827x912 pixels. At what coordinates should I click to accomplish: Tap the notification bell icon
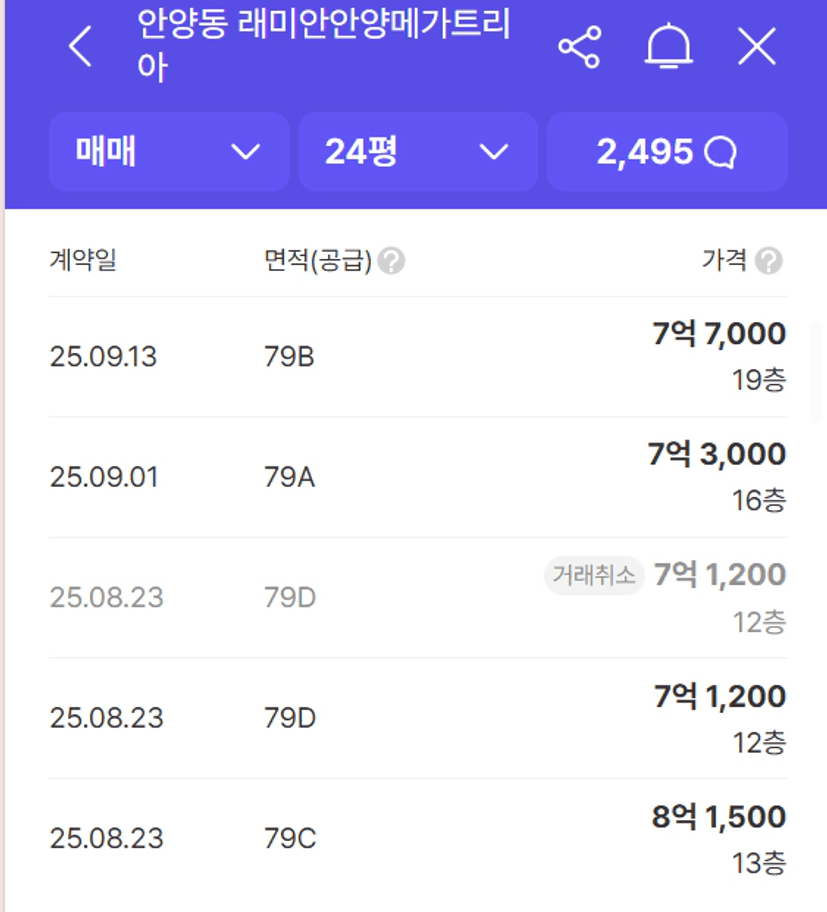pos(669,46)
